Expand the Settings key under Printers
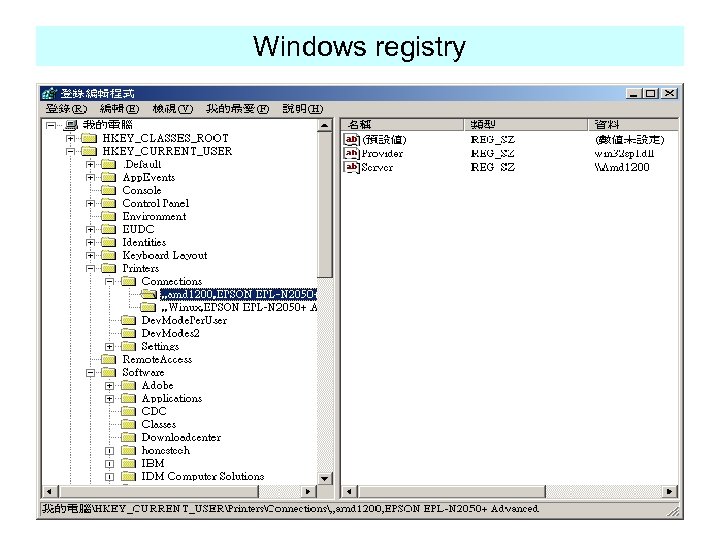 [109, 346]
